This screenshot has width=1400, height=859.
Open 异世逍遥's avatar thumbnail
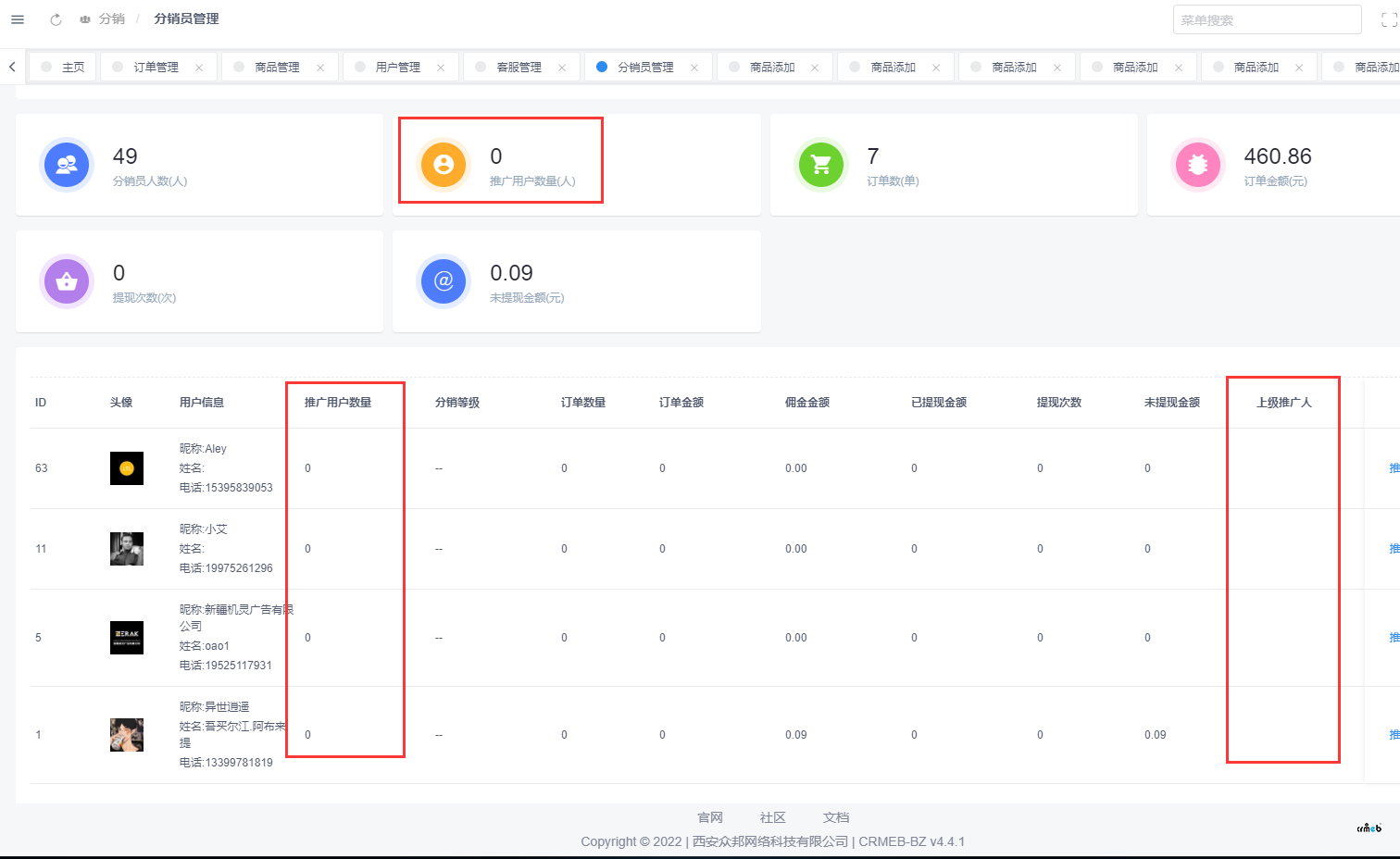pos(127,735)
